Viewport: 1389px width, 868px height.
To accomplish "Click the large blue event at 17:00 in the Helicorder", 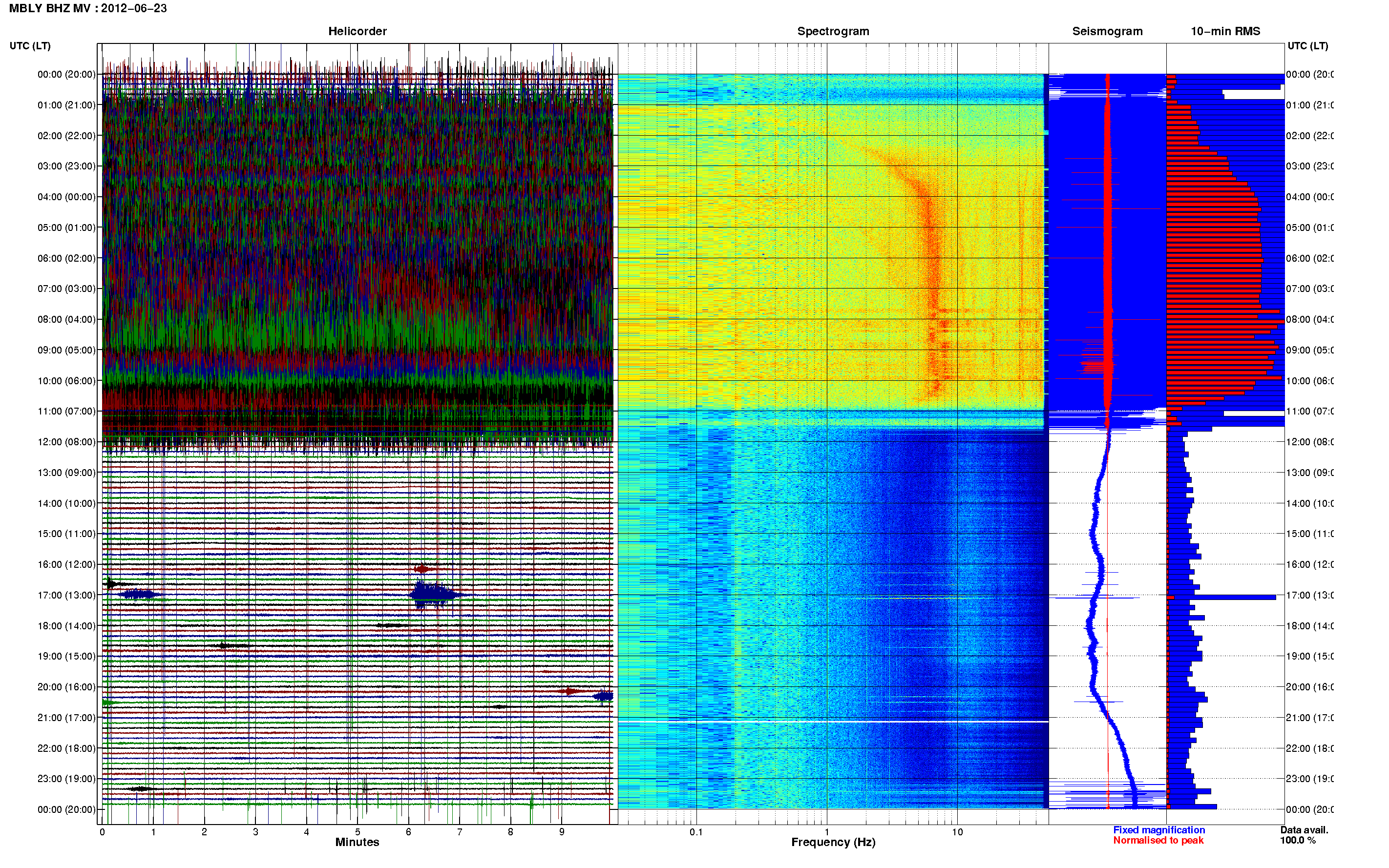I will click(434, 594).
